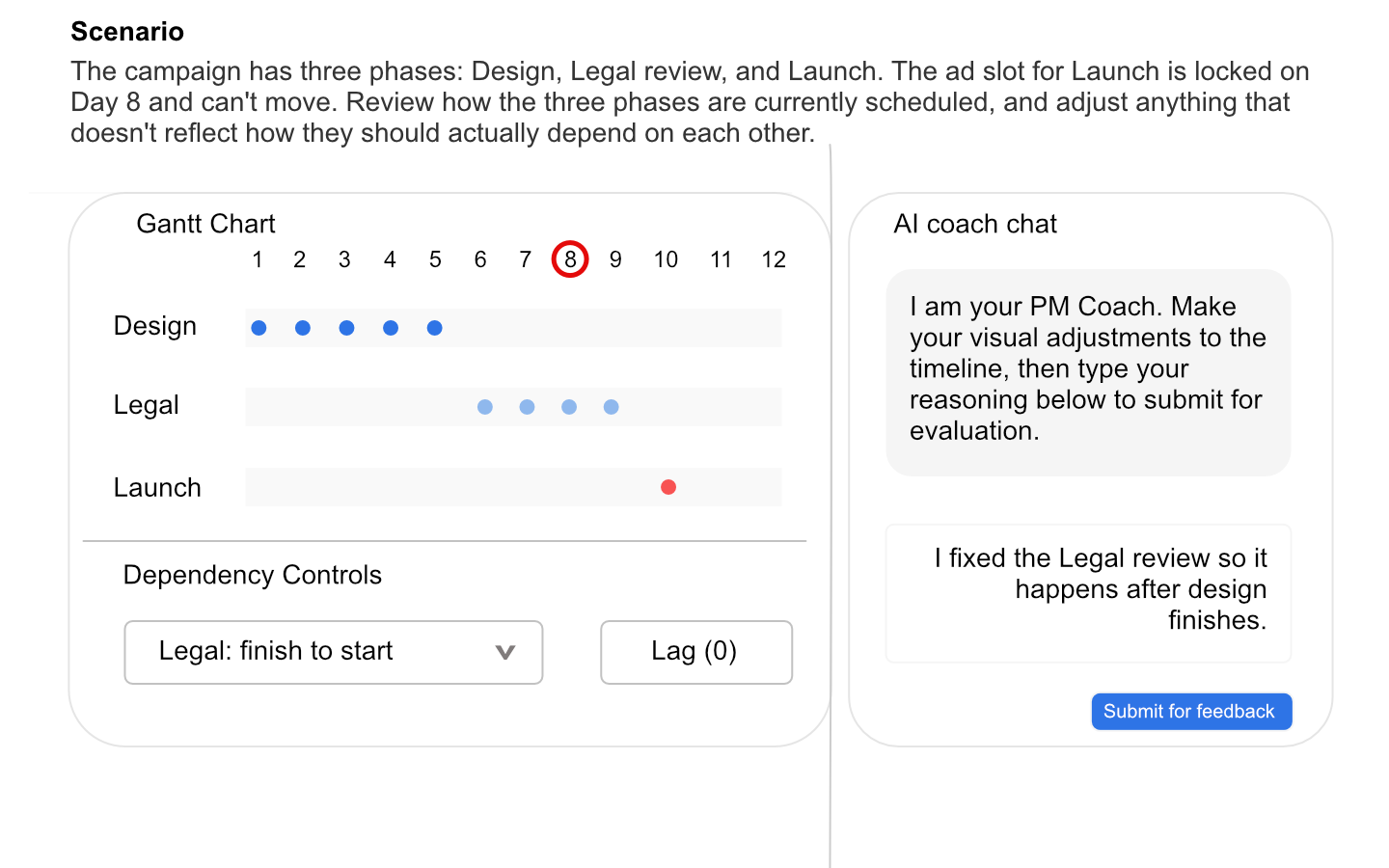Click the Dependency Controls heading

tap(253, 575)
